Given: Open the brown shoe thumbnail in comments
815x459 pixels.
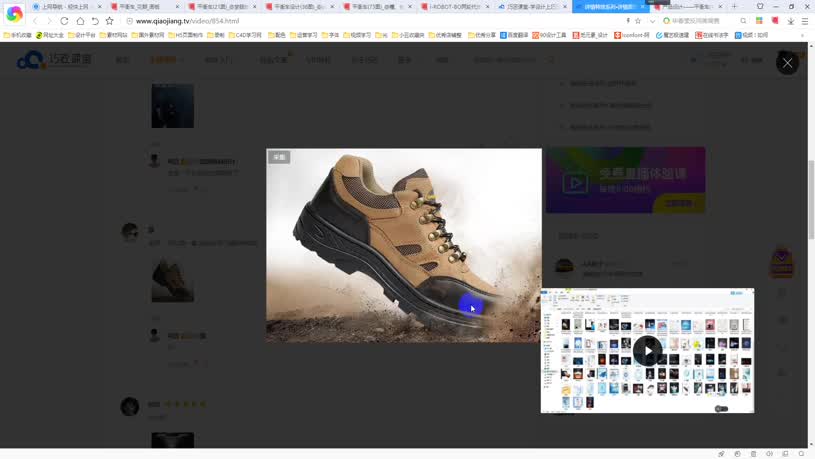Looking at the screenshot, I should tap(173, 281).
